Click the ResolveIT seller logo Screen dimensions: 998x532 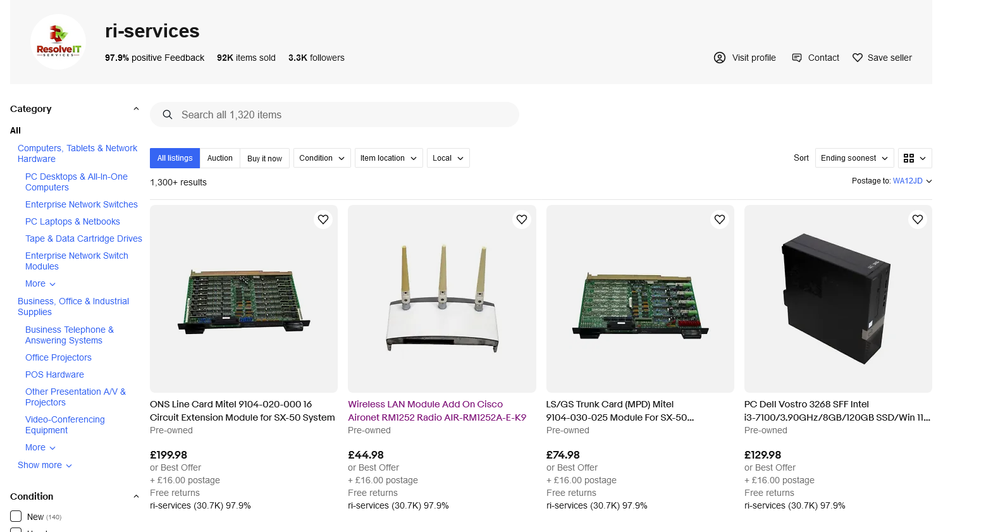pos(57,41)
